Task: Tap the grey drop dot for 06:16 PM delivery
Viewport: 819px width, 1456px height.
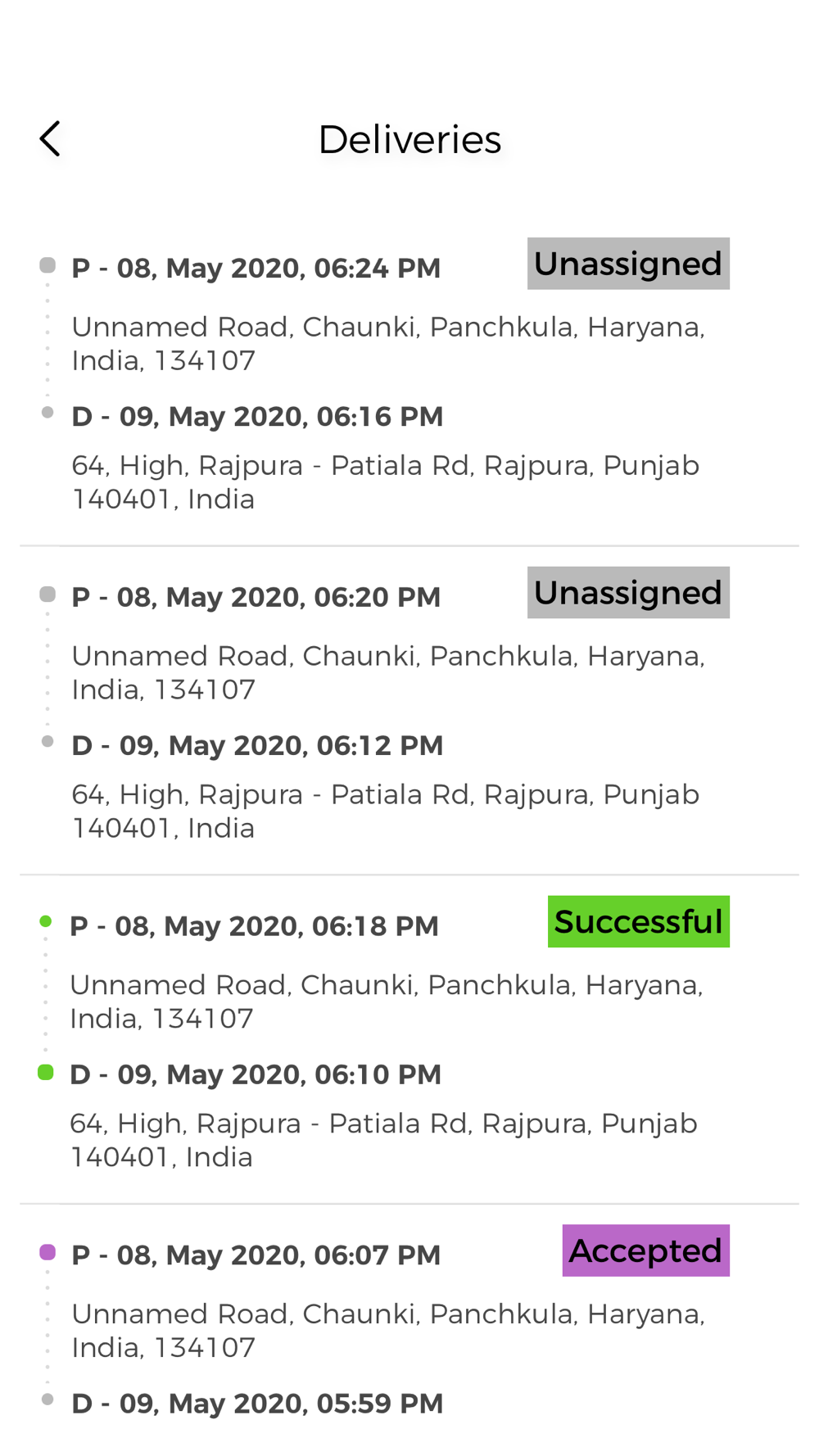Action: tap(48, 413)
